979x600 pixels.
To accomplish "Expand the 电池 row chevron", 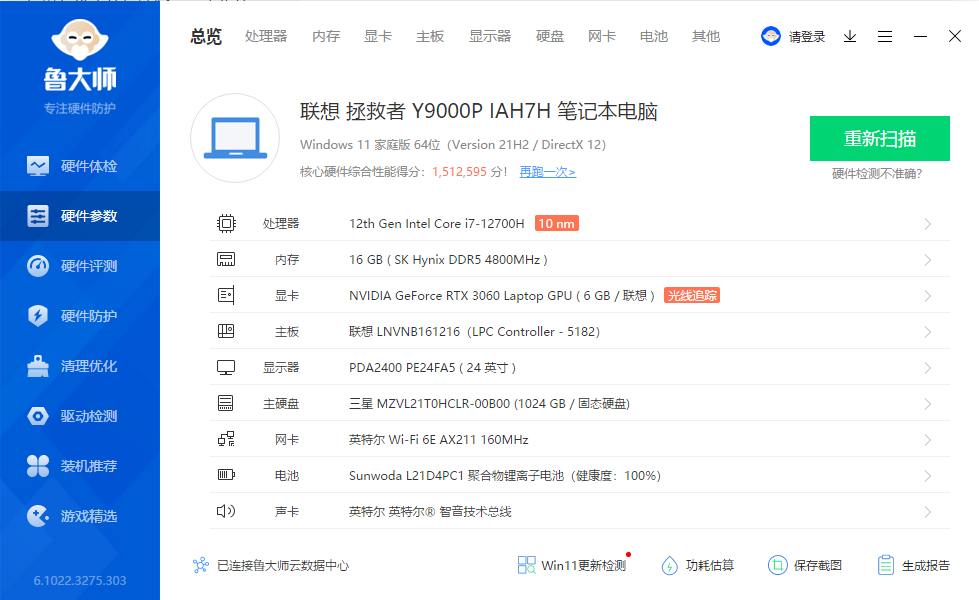I will [x=928, y=476].
